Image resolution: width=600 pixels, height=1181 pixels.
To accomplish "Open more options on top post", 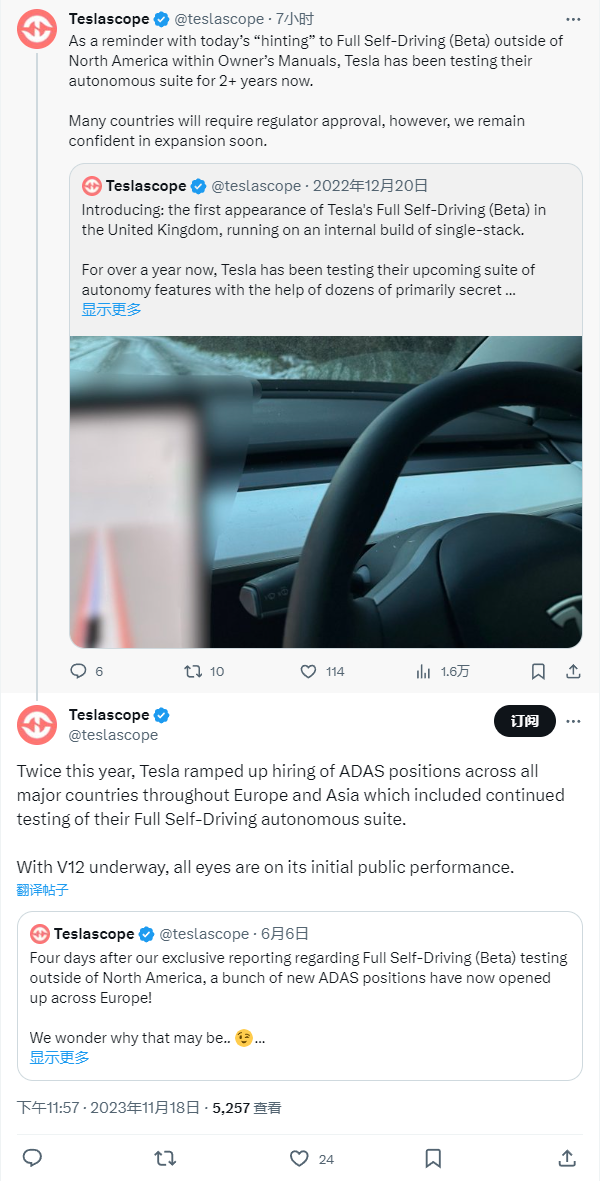I will coord(573,19).
